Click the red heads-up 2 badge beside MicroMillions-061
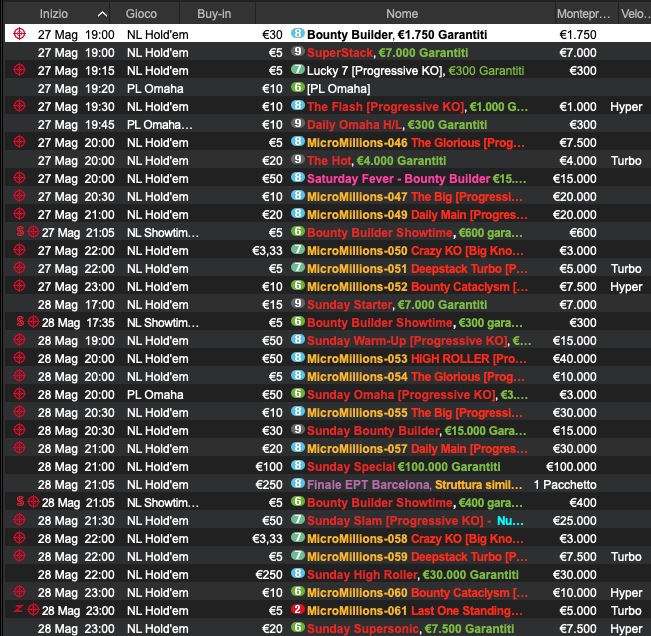Image resolution: width=651 pixels, height=636 pixels. (297, 609)
